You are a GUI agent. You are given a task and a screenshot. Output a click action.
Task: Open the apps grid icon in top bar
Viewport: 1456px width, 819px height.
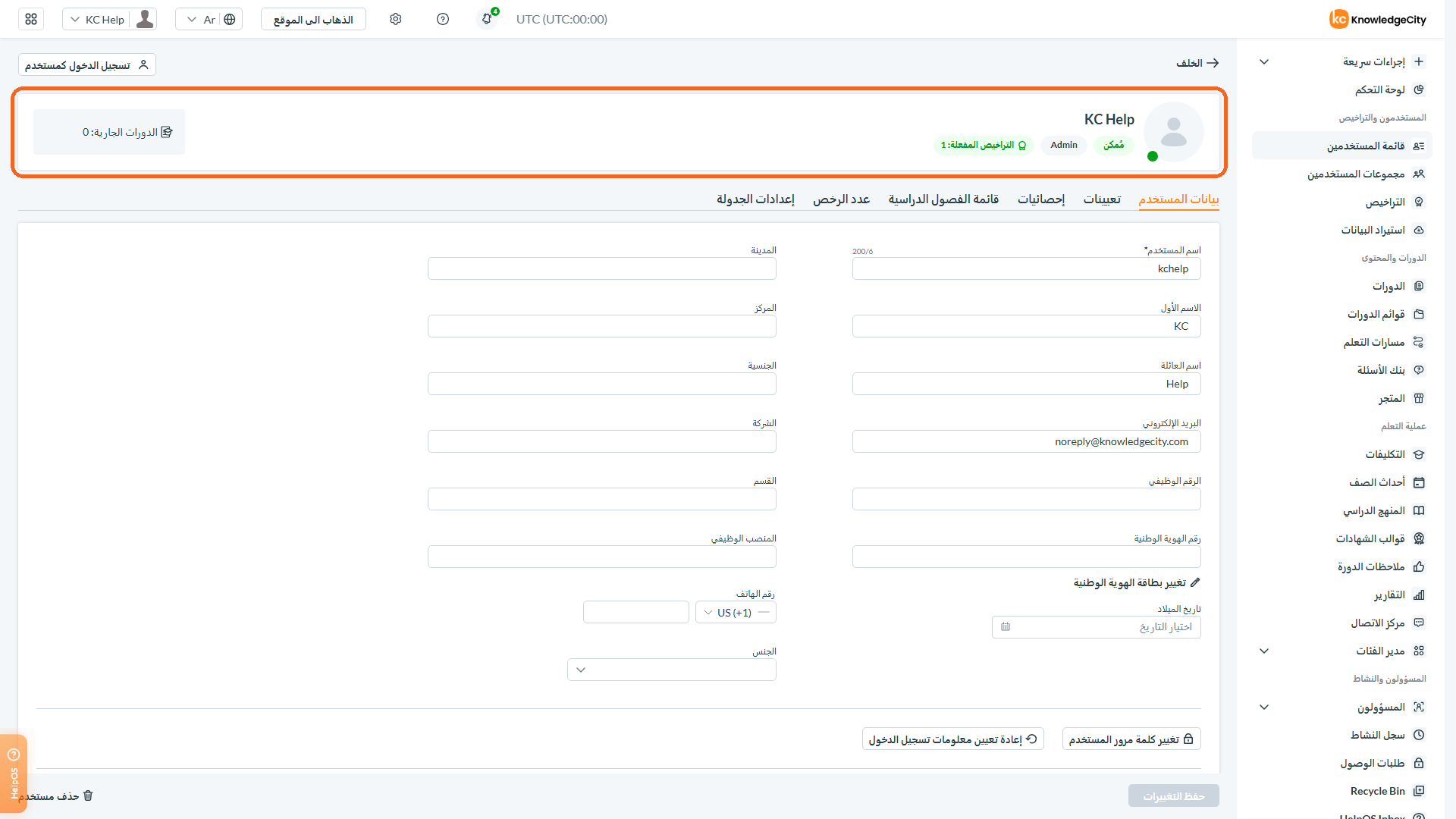tap(31, 19)
